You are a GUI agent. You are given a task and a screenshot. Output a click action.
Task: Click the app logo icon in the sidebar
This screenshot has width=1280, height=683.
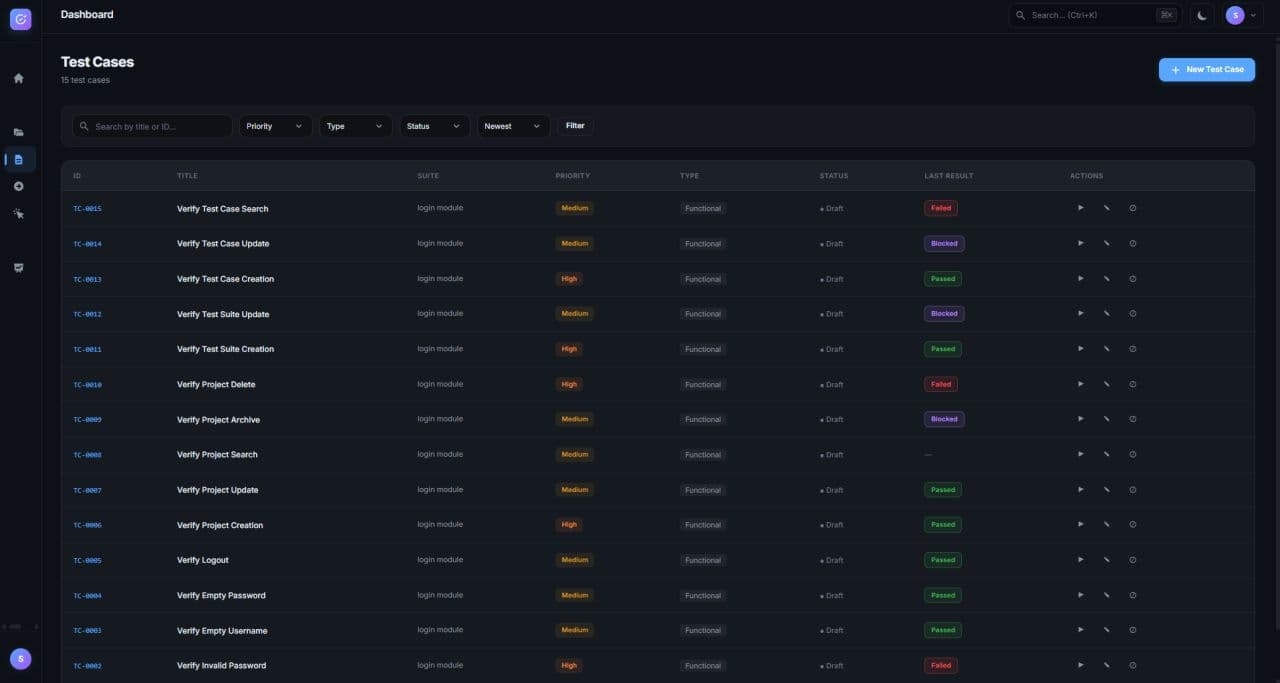(20, 19)
